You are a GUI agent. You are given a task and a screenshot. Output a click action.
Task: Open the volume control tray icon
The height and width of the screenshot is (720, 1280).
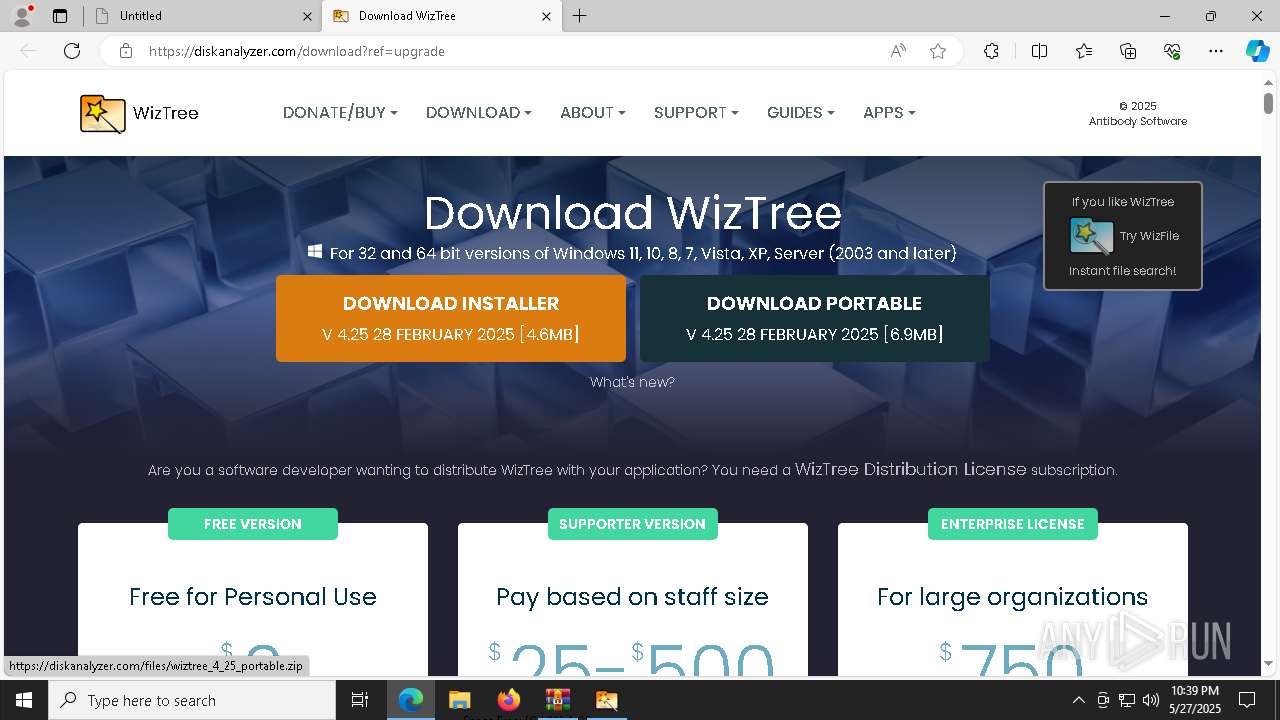pyautogui.click(x=1151, y=700)
